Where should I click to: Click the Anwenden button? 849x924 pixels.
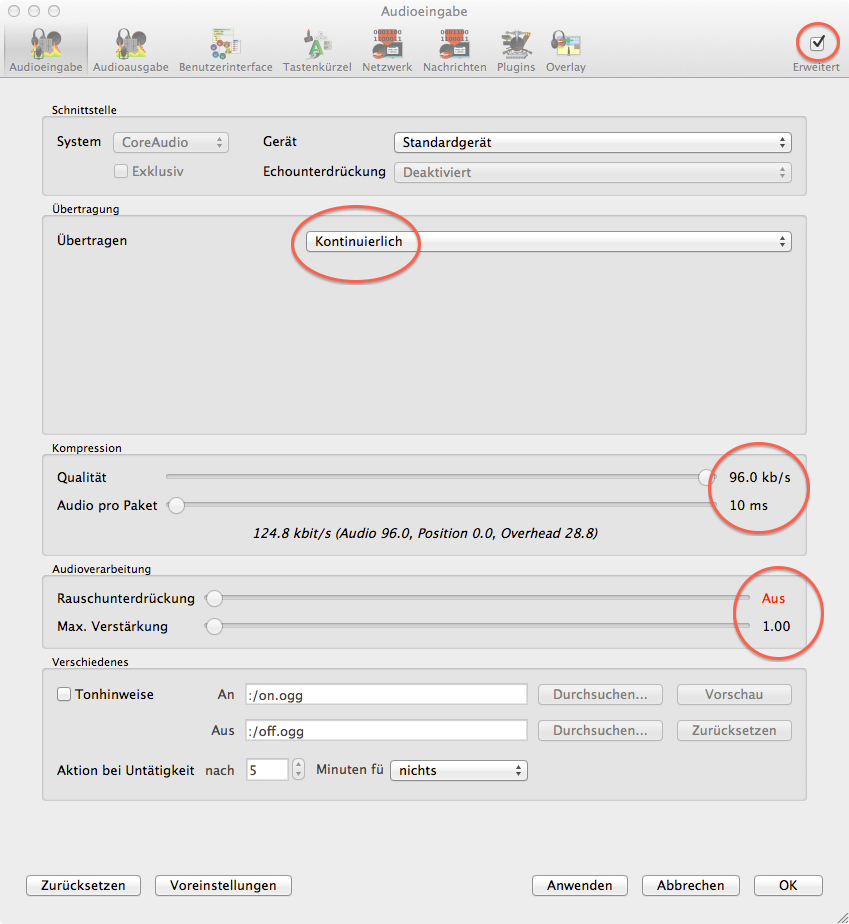coord(580,886)
